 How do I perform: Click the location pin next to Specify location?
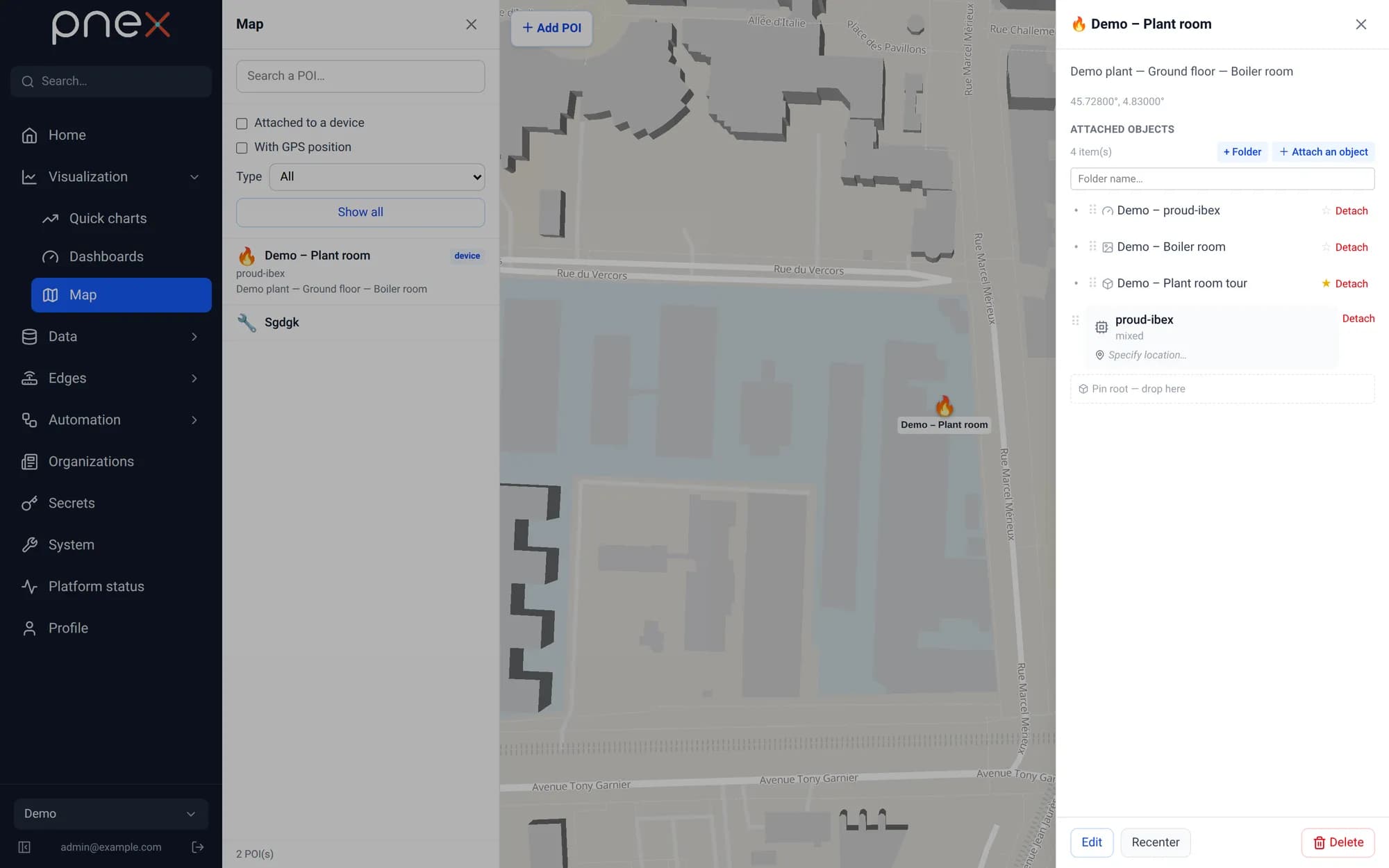pyautogui.click(x=1099, y=355)
